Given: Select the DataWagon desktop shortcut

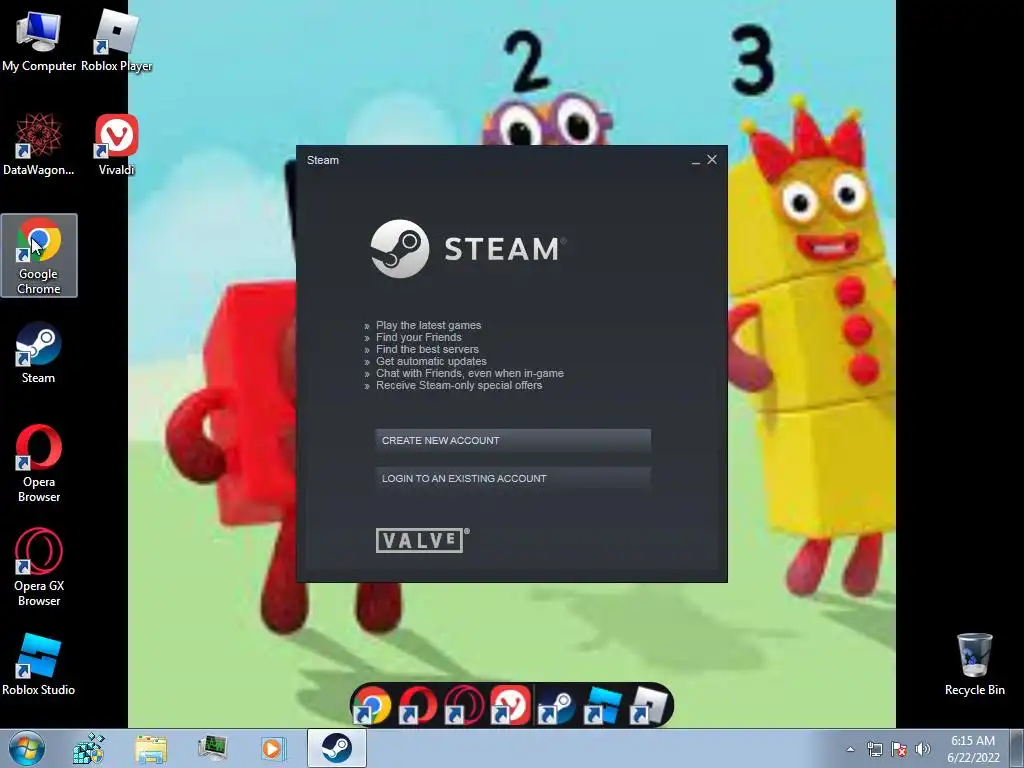Looking at the screenshot, I should [x=39, y=144].
